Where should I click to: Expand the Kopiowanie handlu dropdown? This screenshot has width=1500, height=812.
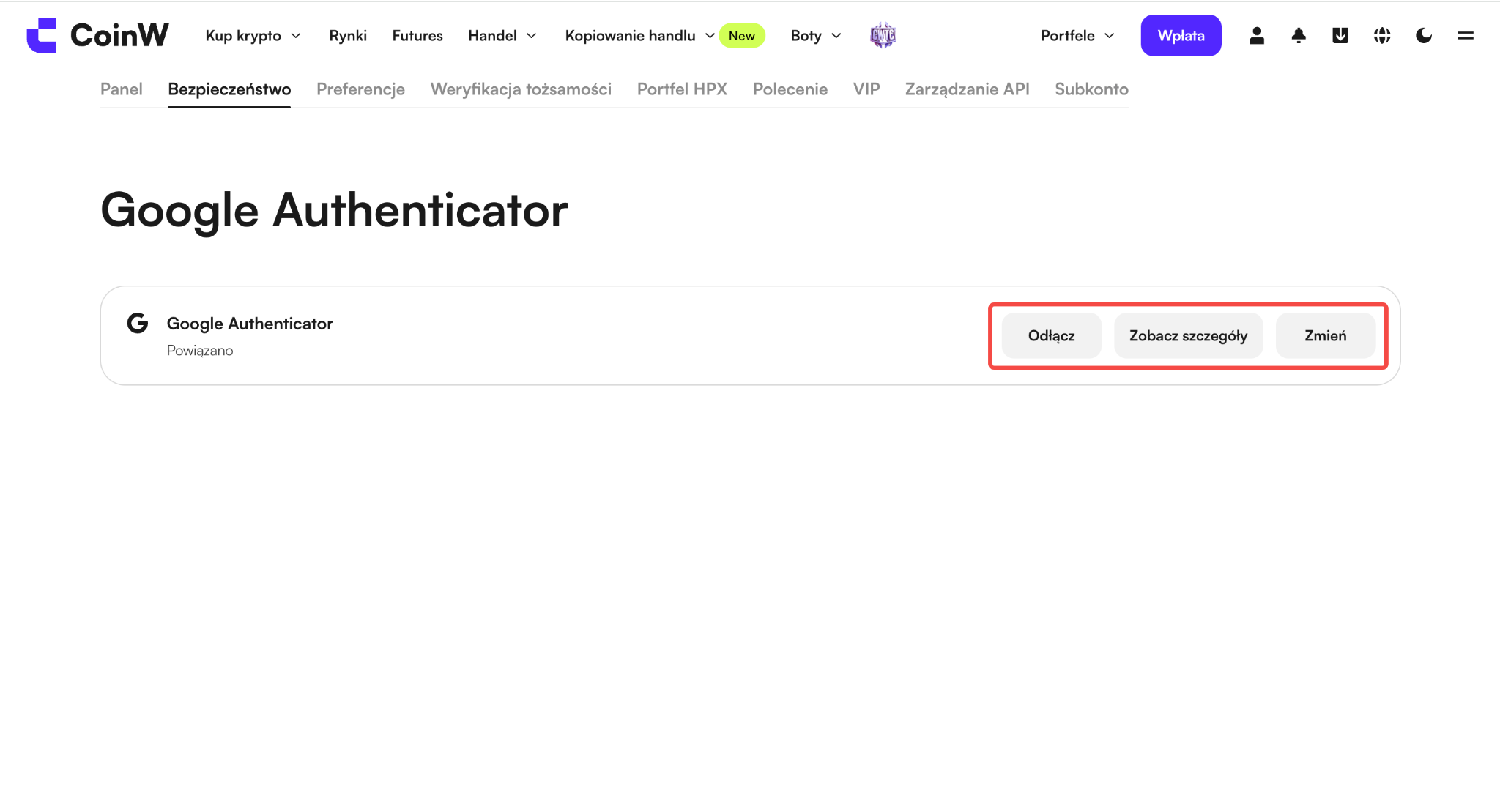point(639,36)
